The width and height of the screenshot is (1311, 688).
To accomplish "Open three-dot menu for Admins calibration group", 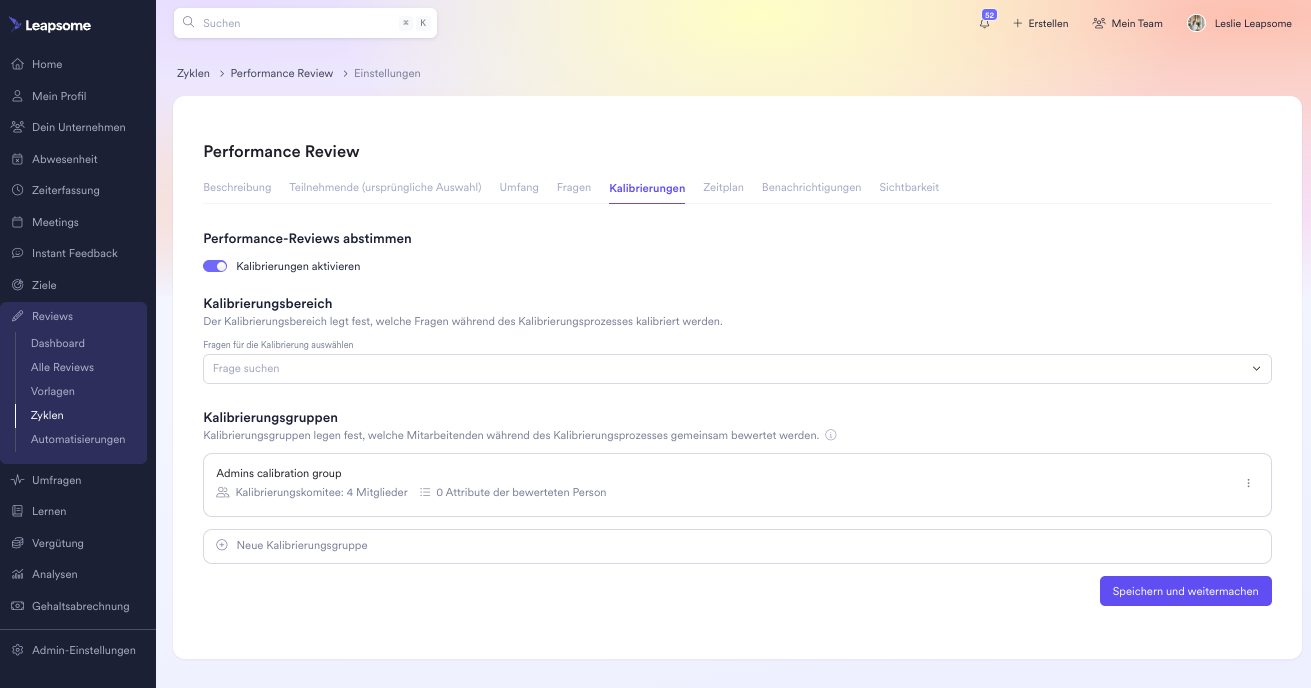I will pyautogui.click(x=1248, y=484).
